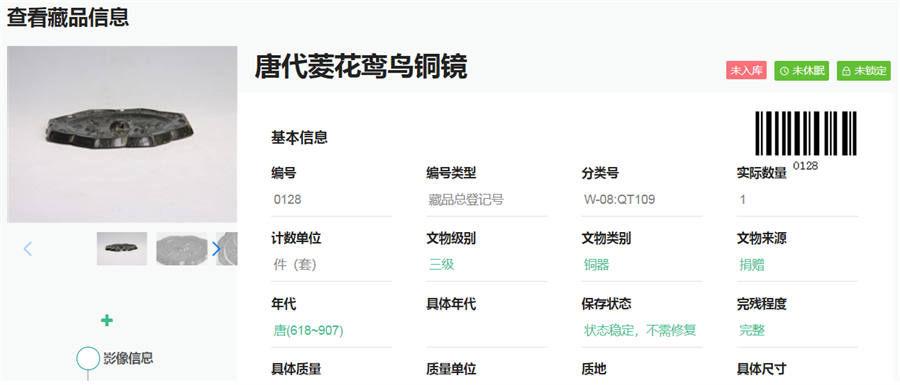The height and width of the screenshot is (385, 900).
Task: Click the 具体质量 field label
Action: [296, 369]
